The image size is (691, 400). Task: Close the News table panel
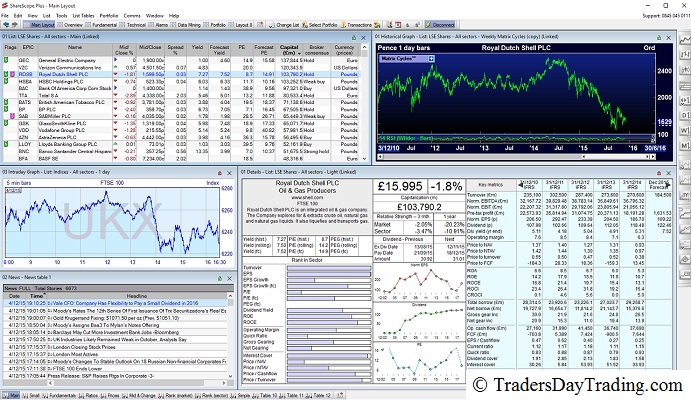[229, 278]
